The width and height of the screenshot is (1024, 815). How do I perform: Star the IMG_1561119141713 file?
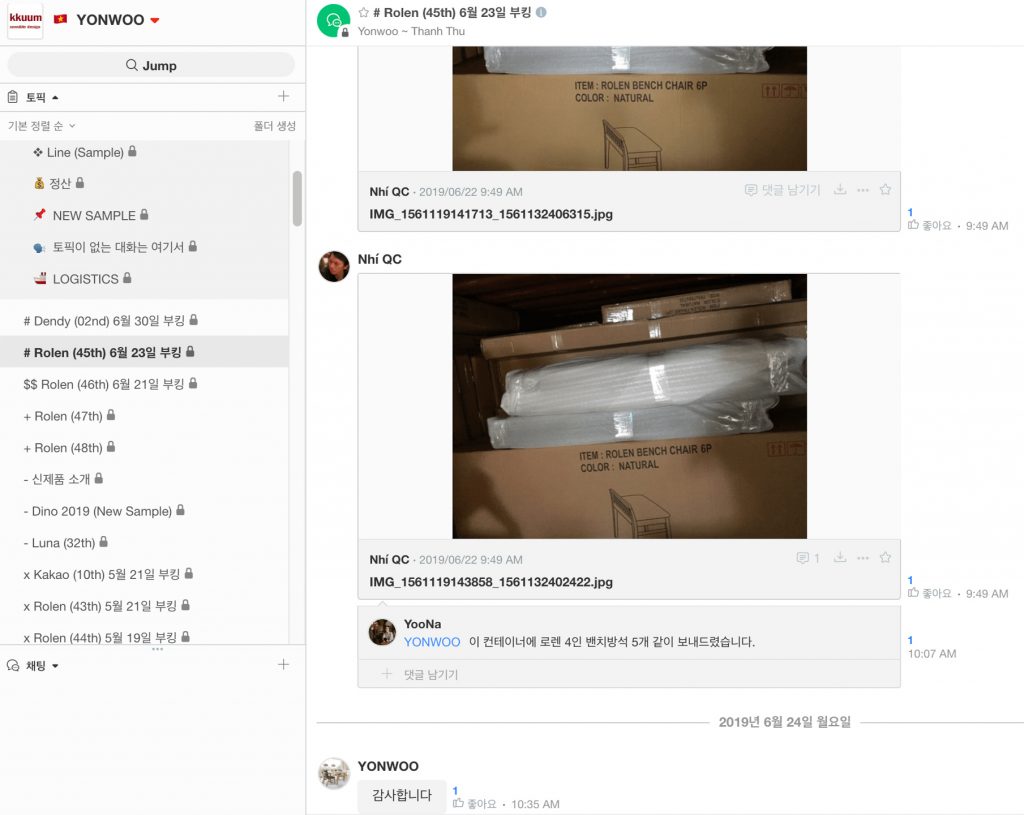(x=886, y=189)
